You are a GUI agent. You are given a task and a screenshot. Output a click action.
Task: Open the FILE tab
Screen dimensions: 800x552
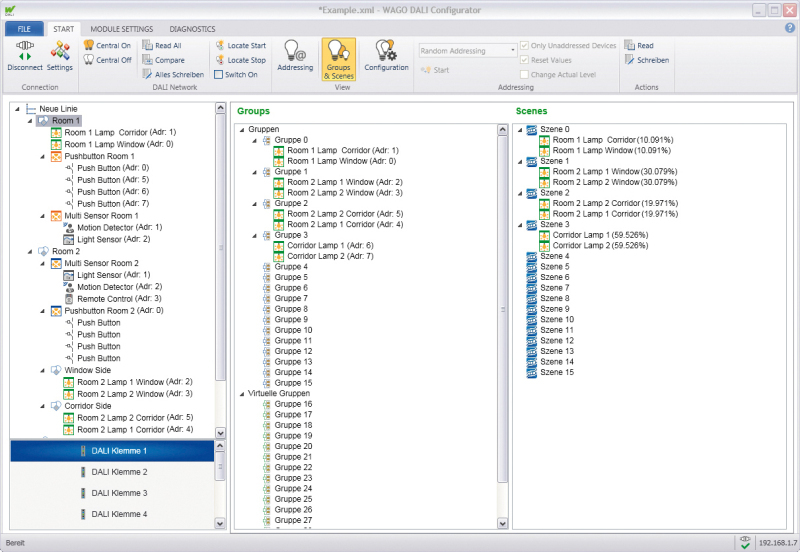click(24, 29)
